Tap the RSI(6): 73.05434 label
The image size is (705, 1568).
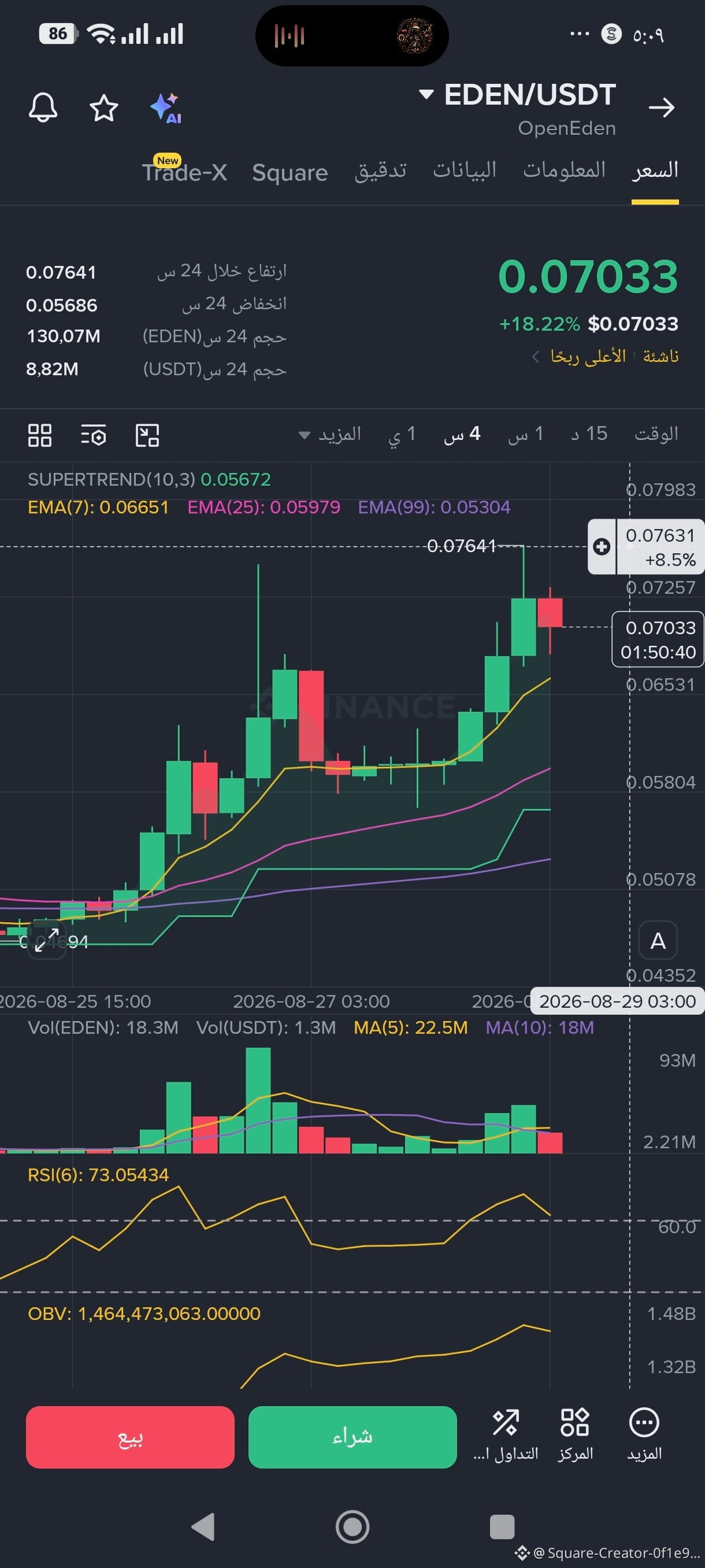click(x=99, y=1175)
